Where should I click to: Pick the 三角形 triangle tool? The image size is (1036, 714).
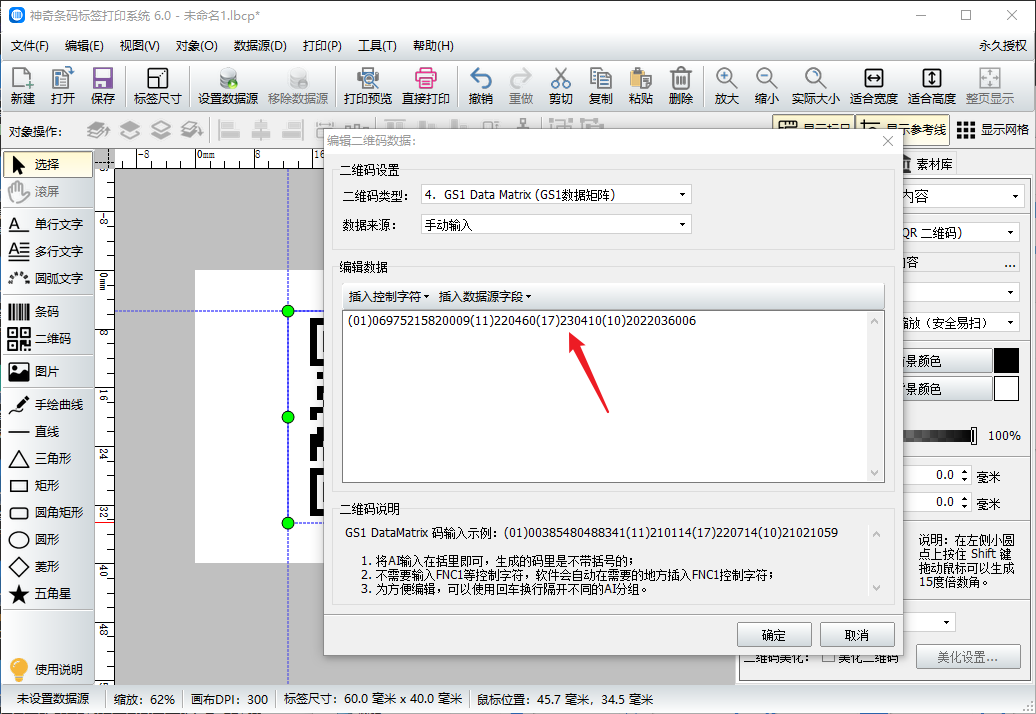tap(48, 459)
